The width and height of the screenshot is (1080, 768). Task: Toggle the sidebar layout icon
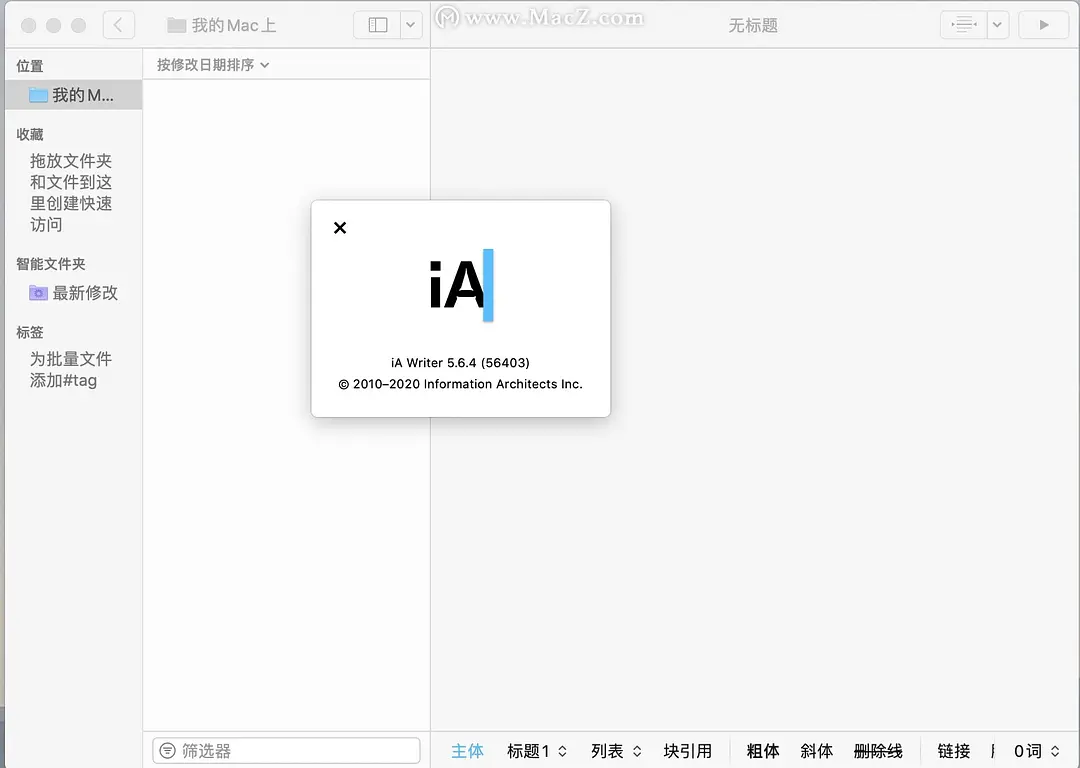[377, 25]
